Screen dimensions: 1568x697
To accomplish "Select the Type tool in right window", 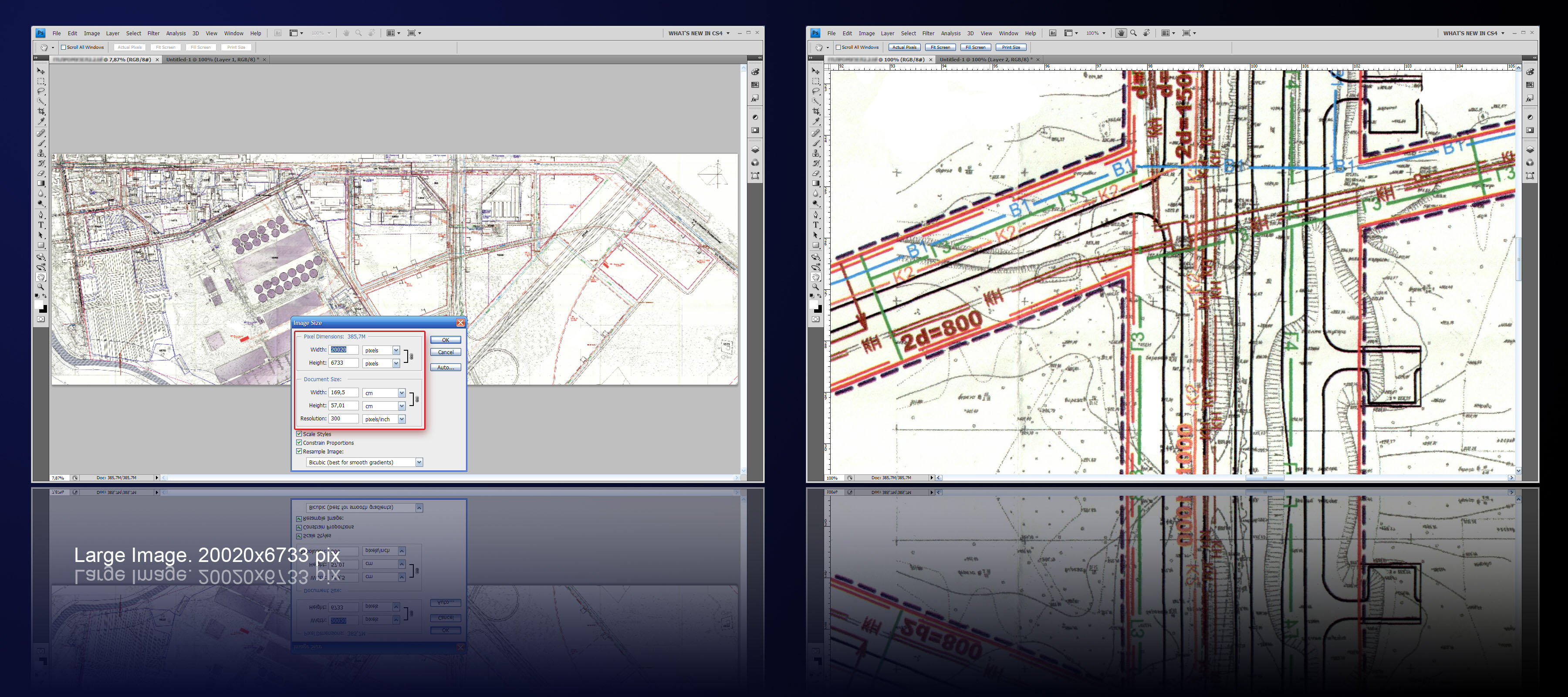I will point(816,225).
